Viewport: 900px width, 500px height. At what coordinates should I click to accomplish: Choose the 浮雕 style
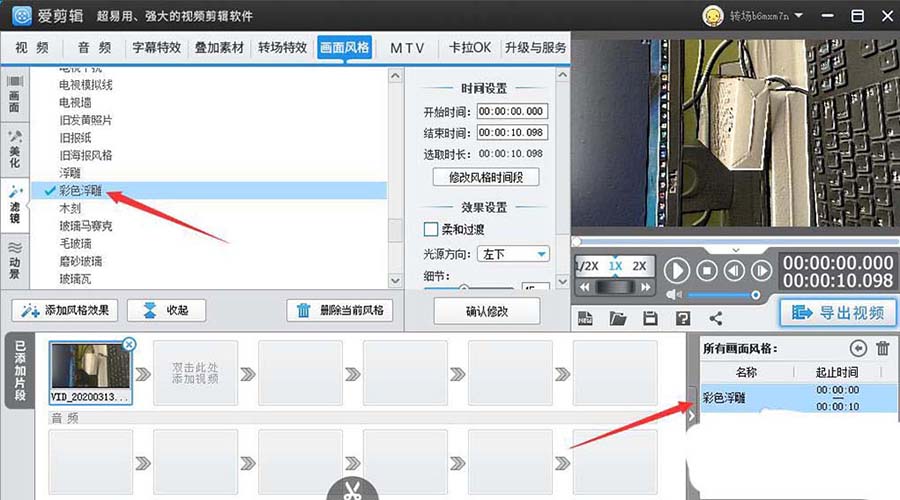click(69, 173)
